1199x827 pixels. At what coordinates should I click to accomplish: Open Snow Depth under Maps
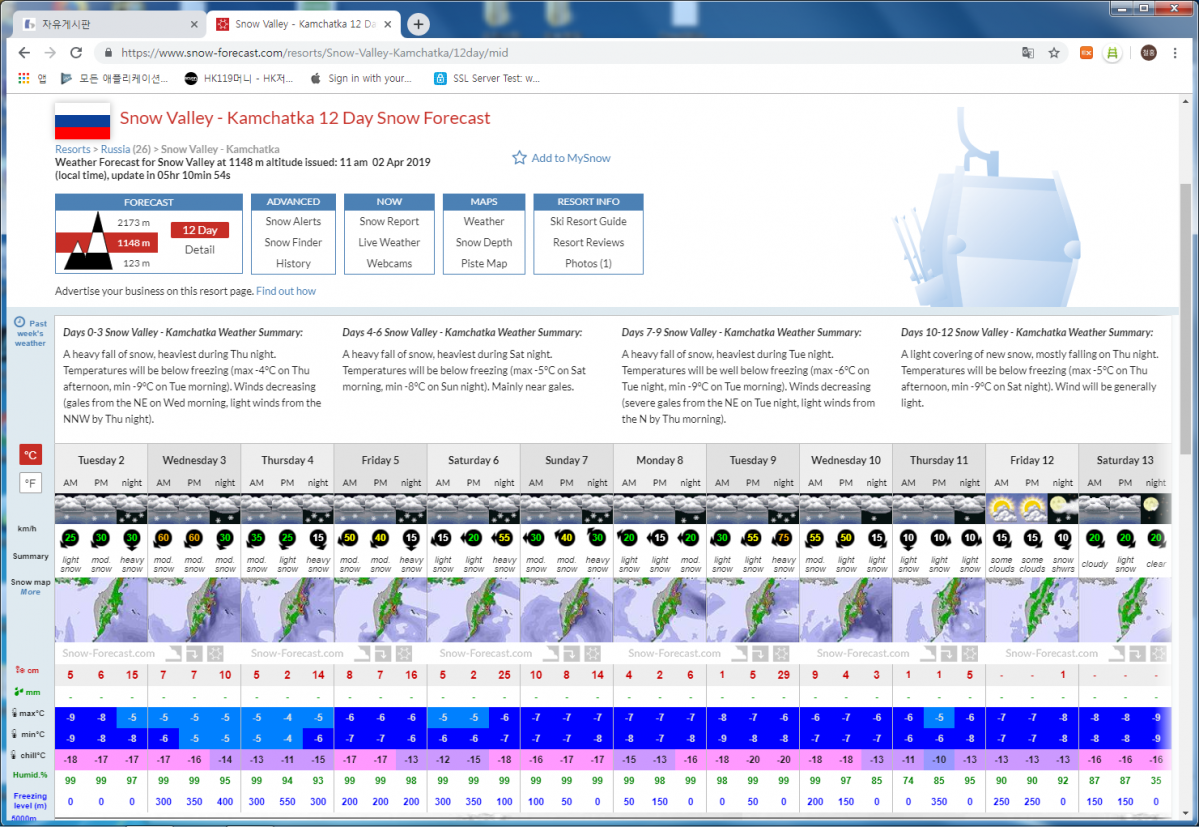click(484, 242)
